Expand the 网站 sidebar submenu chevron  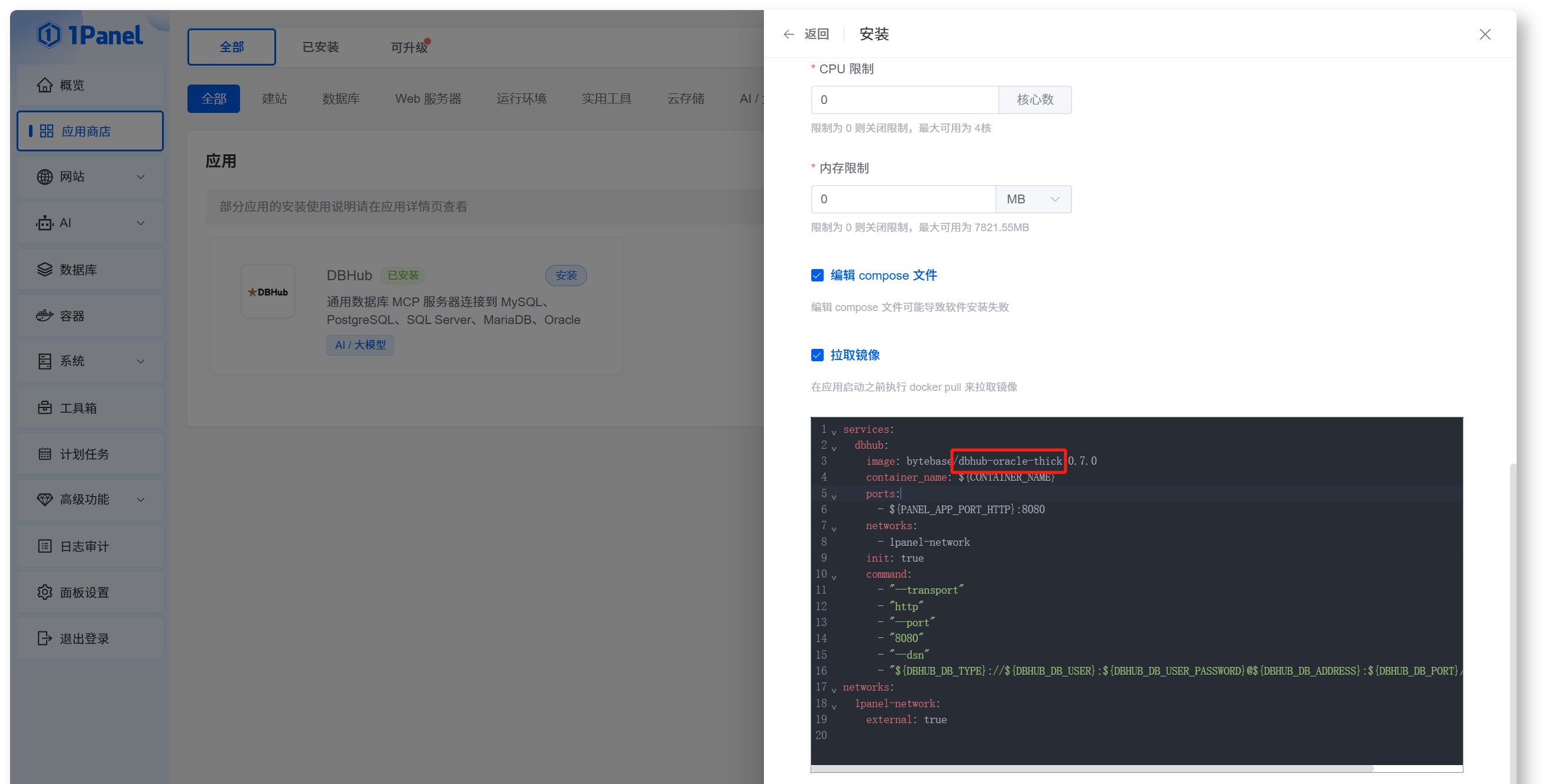[141, 177]
